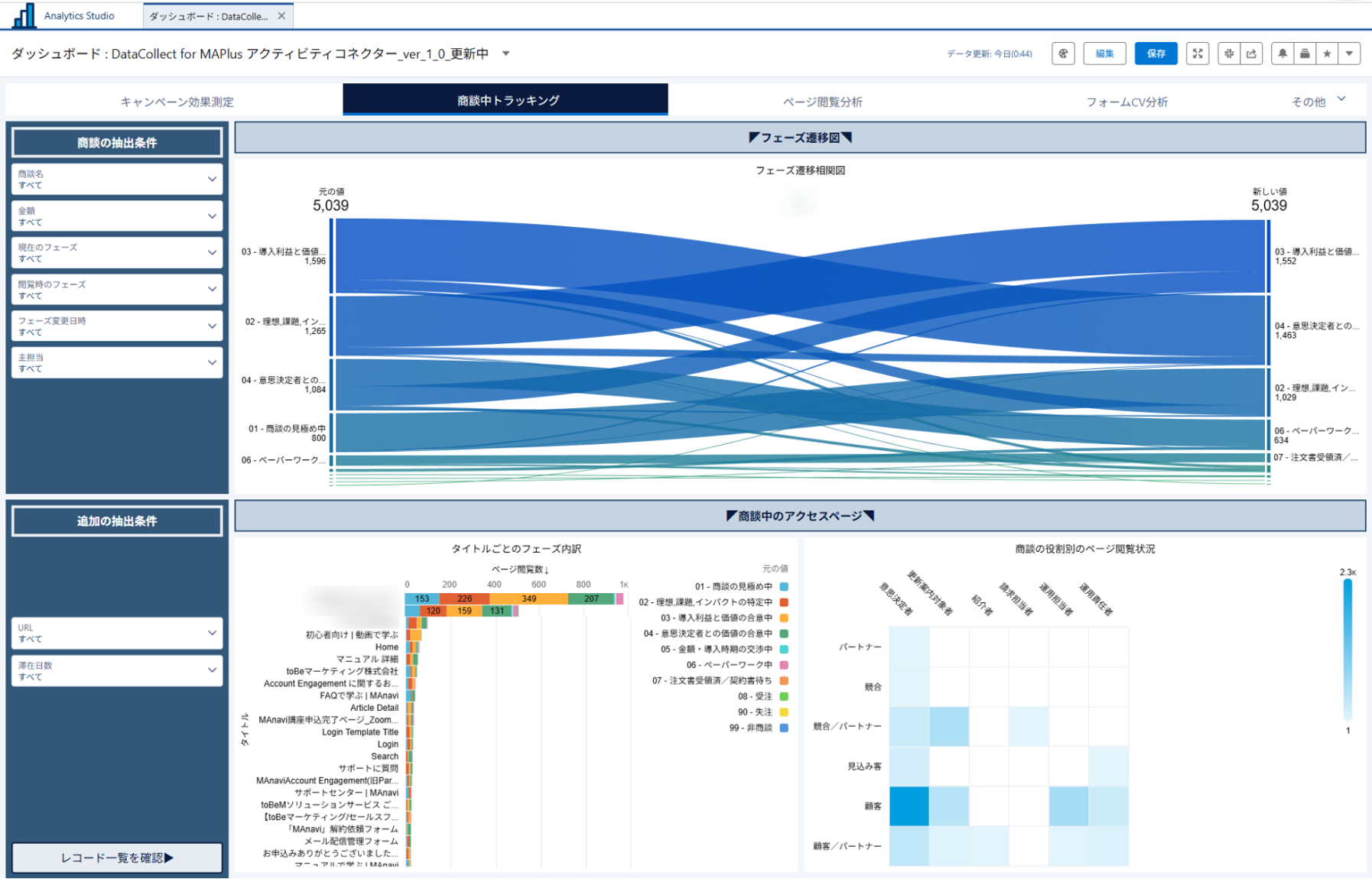Switch to the ページ閲覧分析 tab
Image resolution: width=1372 pixels, height=879 pixels.
pos(822,102)
